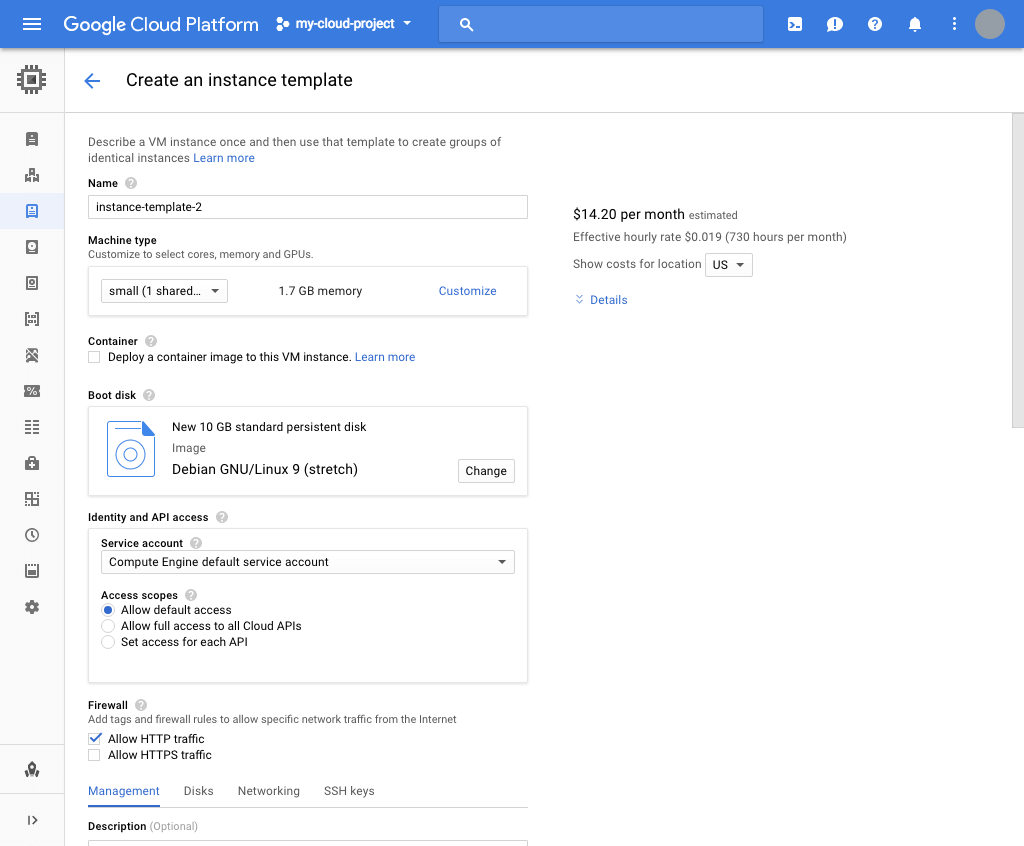Screen dimensions: 1024x846
Task: Go to VM instances in the sidebar
Action: 32,139
